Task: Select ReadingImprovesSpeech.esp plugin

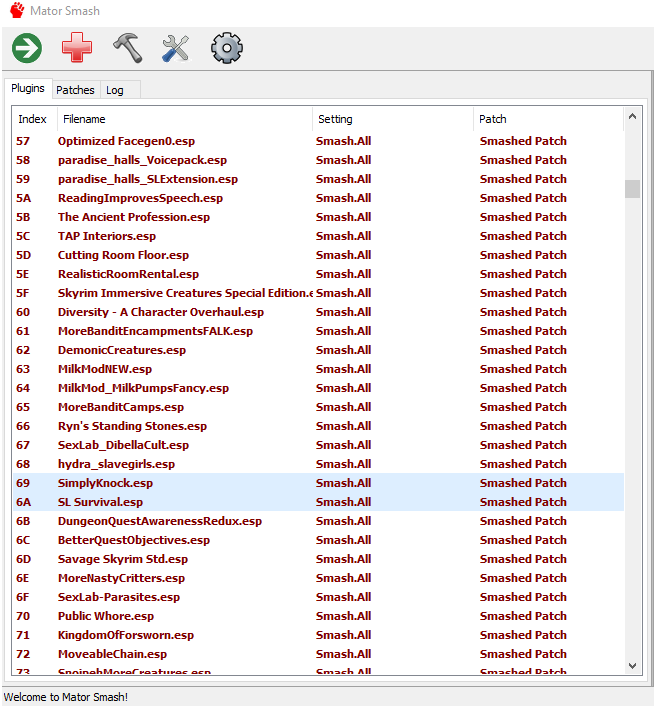Action: click(318, 198)
